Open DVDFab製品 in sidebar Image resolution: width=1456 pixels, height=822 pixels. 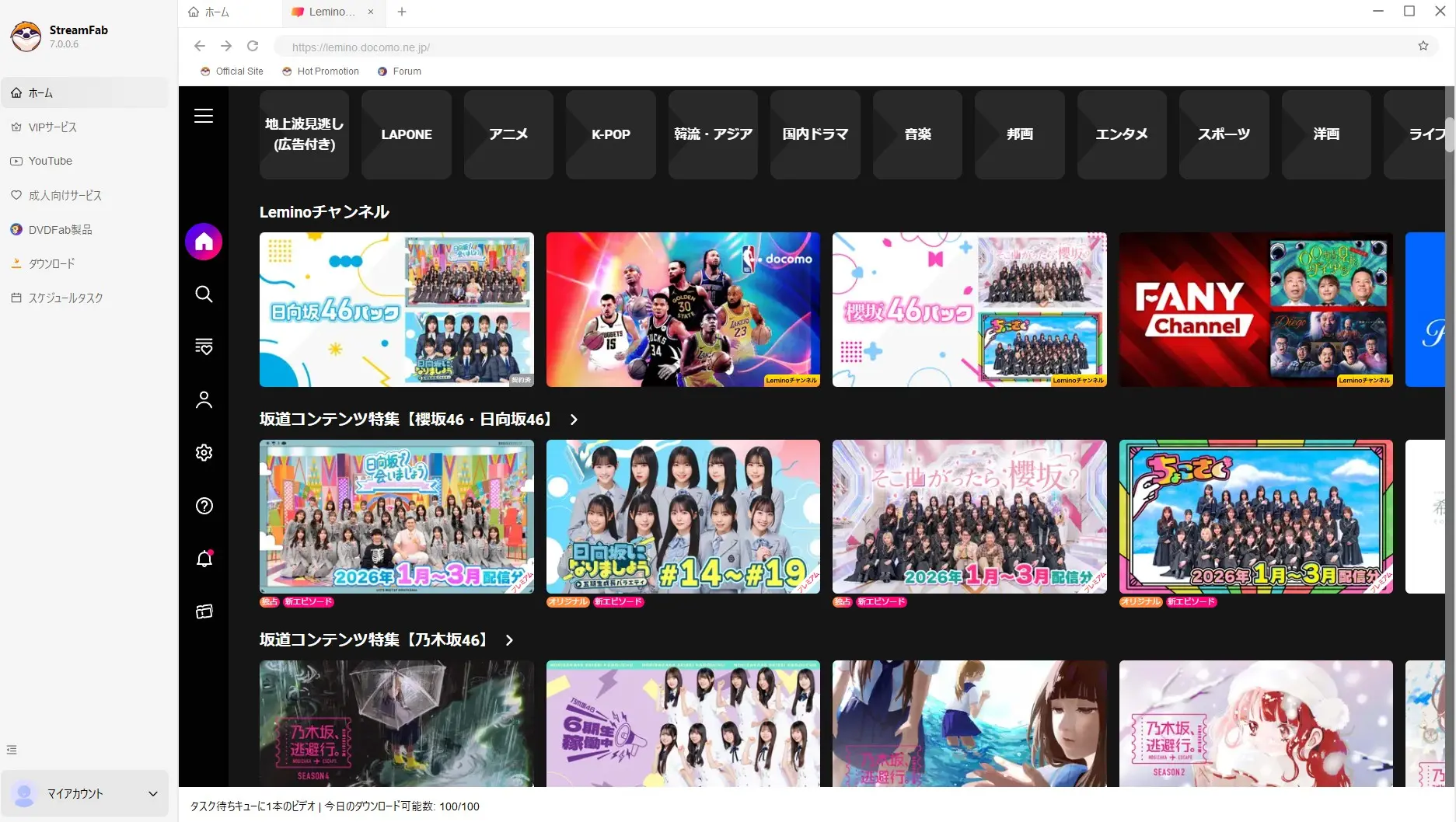coord(85,229)
